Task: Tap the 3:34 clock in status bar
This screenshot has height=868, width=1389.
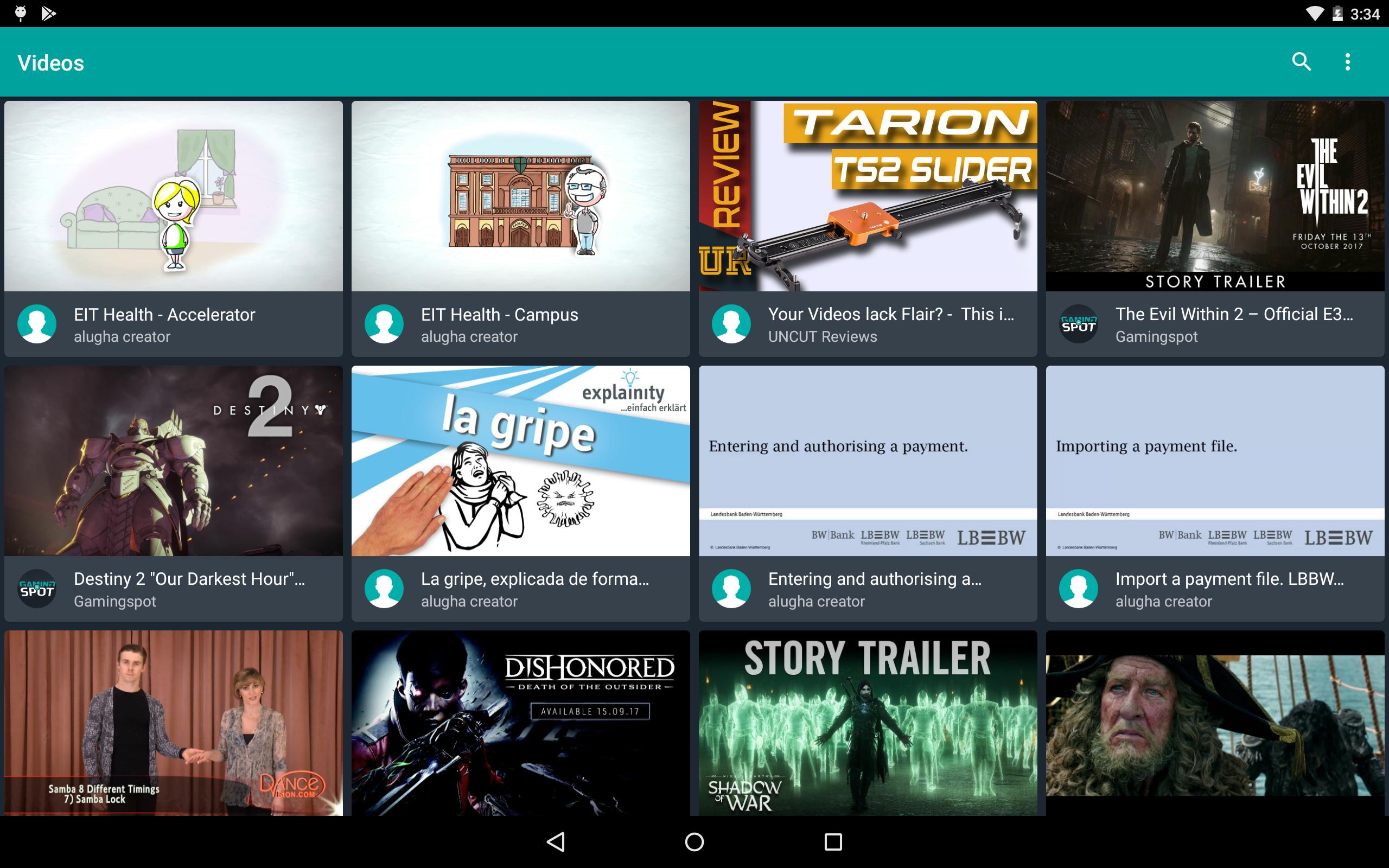Action: pyautogui.click(x=1365, y=14)
